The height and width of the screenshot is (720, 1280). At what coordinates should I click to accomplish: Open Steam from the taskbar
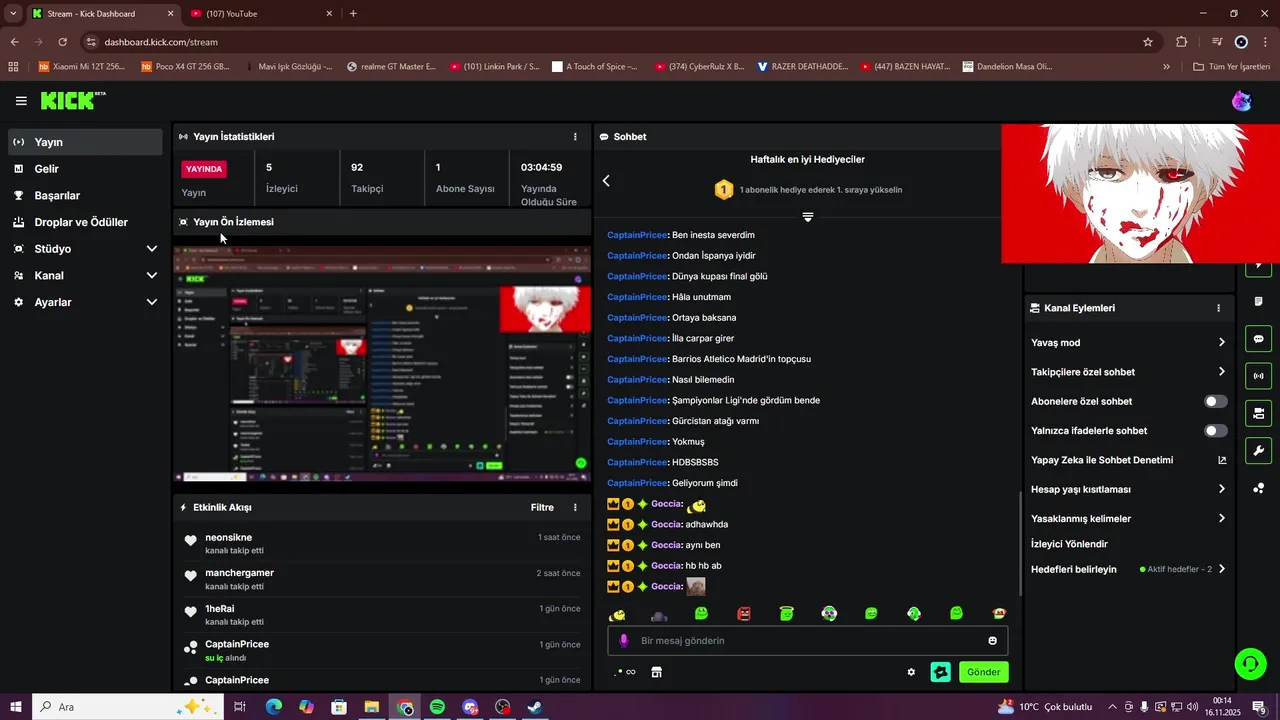535,707
